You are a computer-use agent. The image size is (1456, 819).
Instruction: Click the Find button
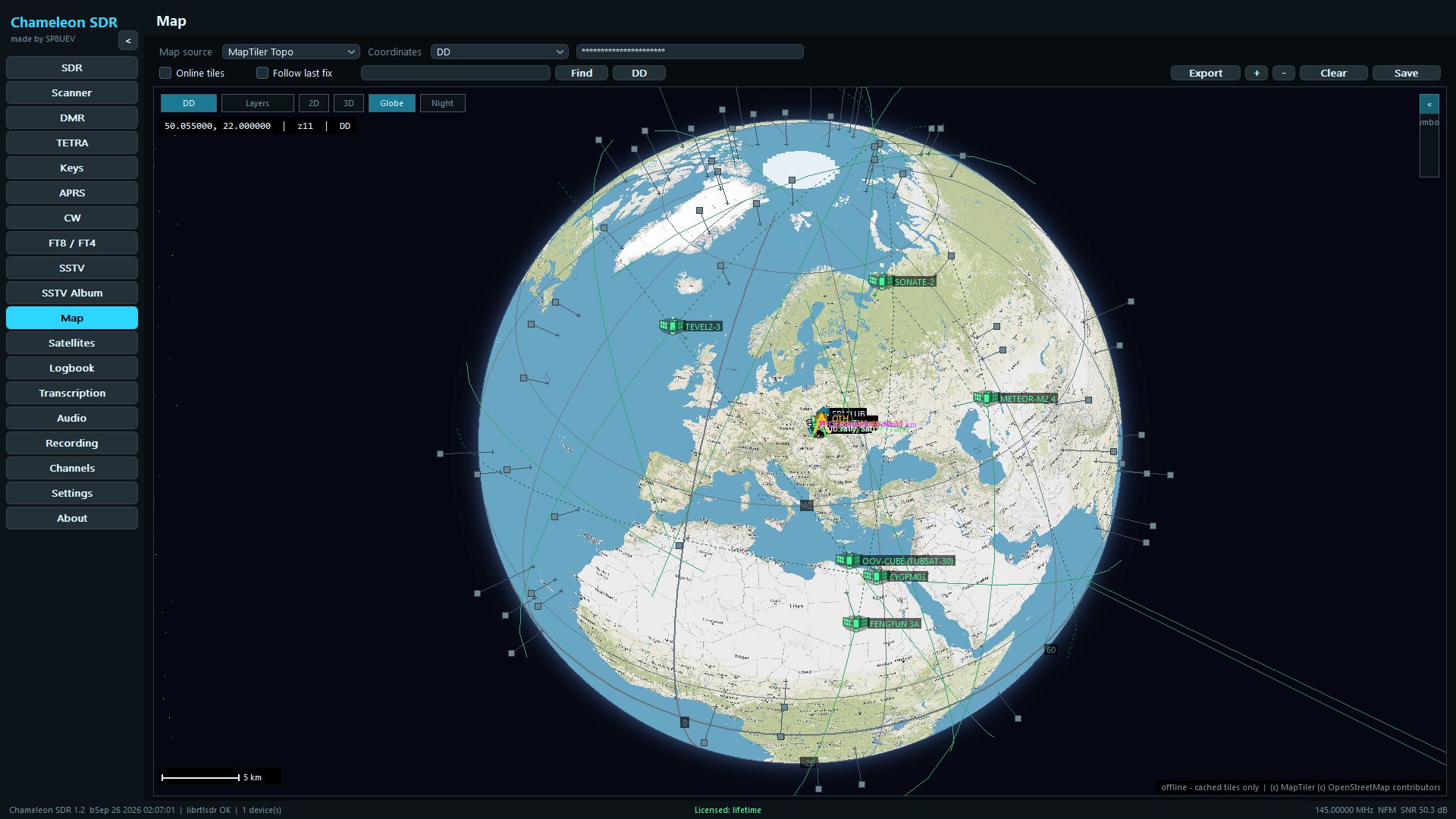pyautogui.click(x=582, y=73)
